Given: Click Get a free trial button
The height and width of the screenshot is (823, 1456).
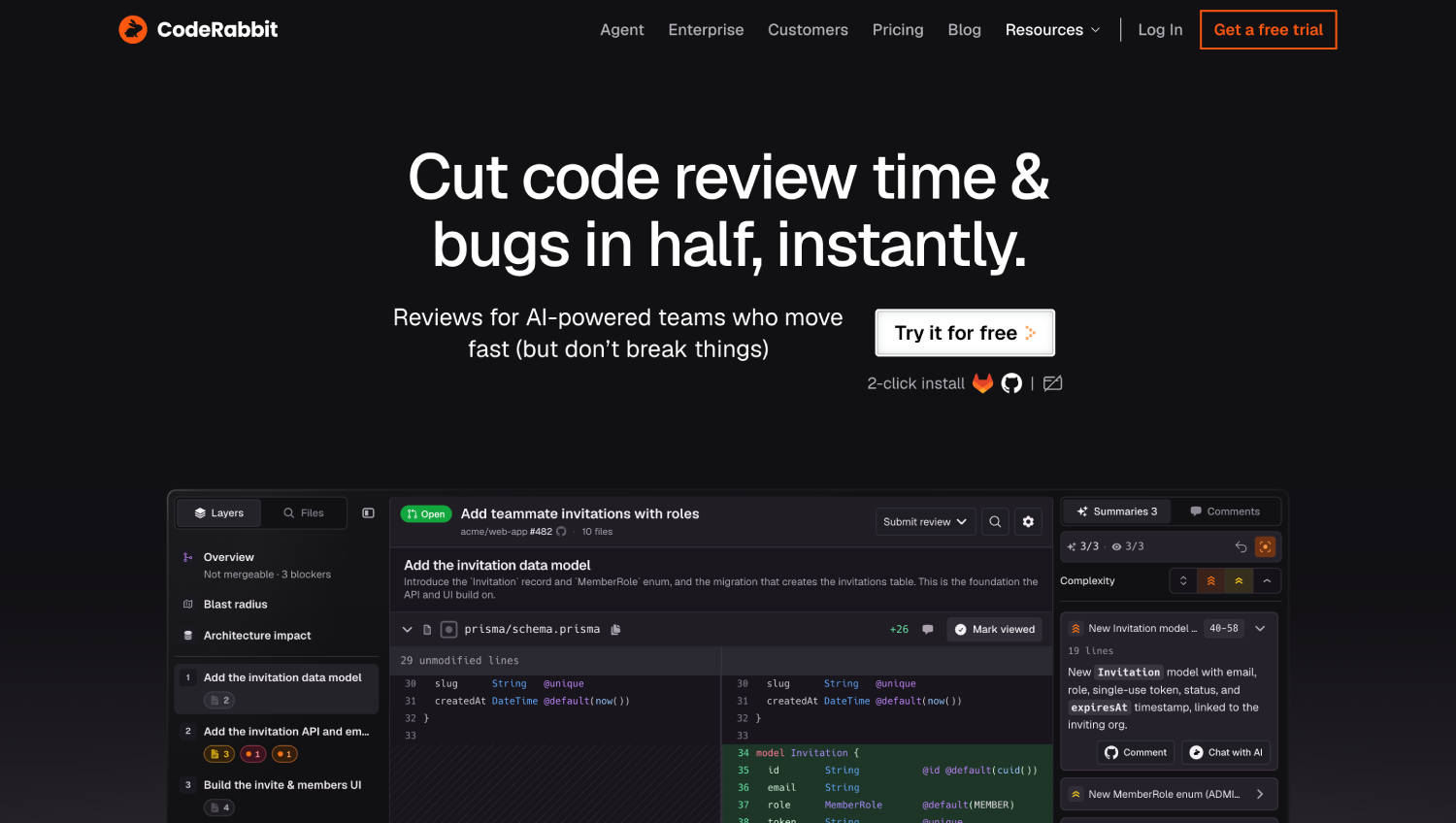Looking at the screenshot, I should [x=1268, y=29].
